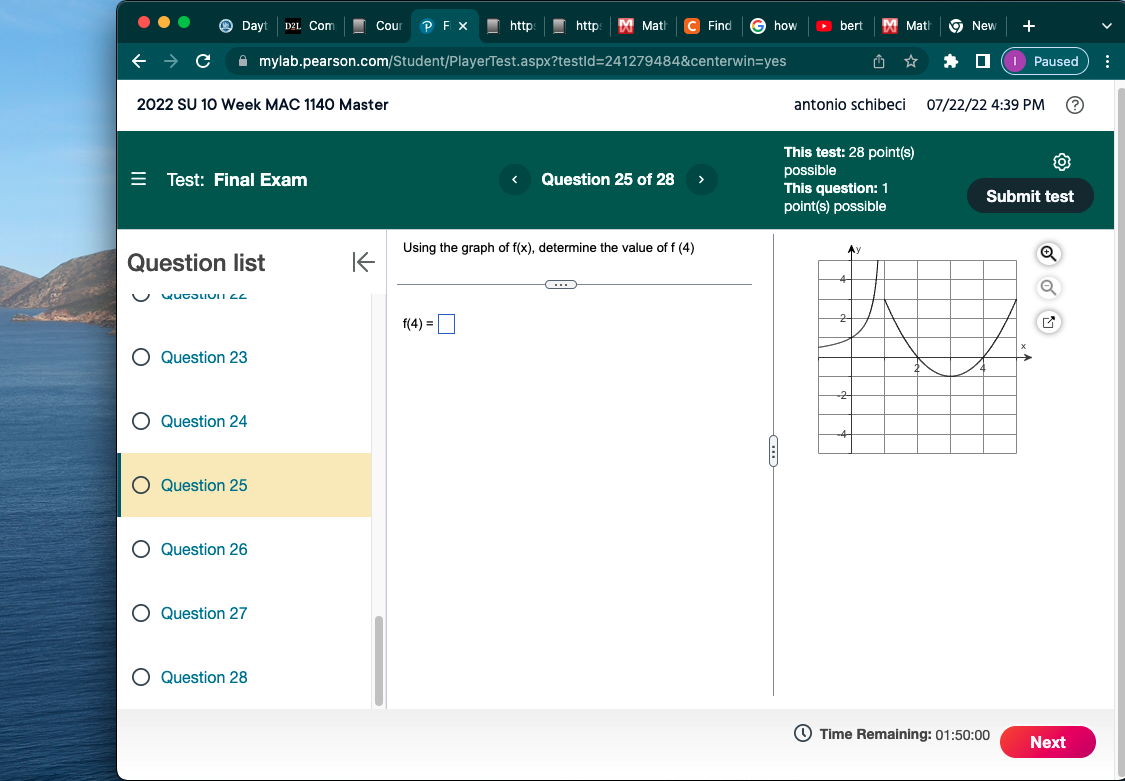Open the test hamburger menu
Screen dimensions: 1125x781
click(x=138, y=180)
